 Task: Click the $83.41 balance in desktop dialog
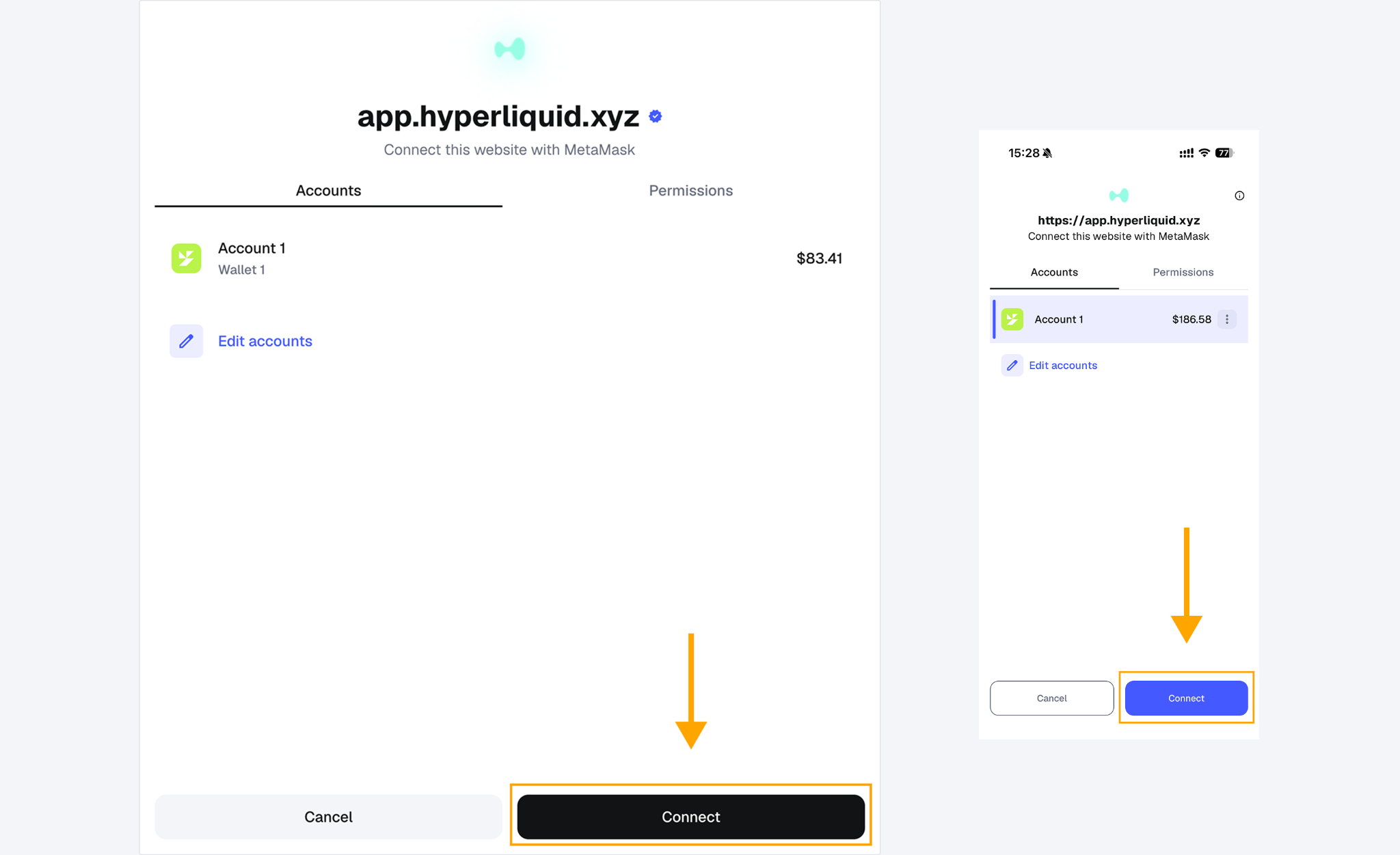pos(819,258)
